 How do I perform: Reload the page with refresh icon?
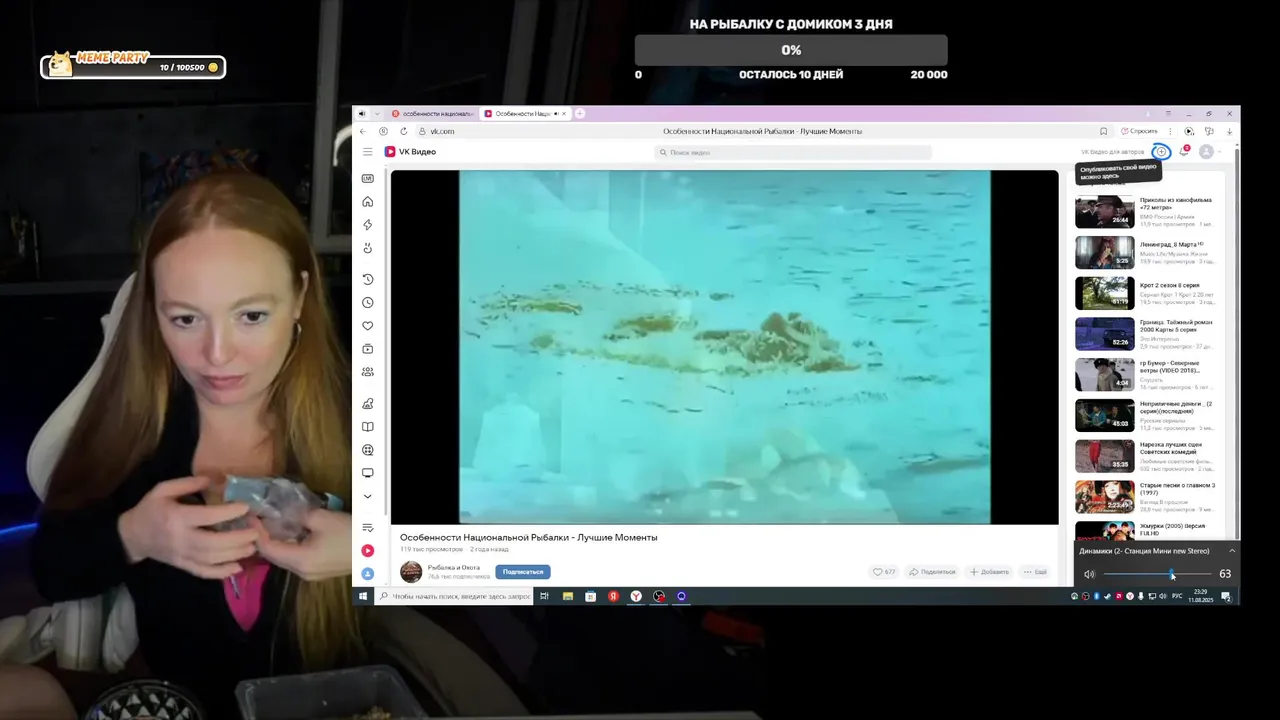[404, 131]
